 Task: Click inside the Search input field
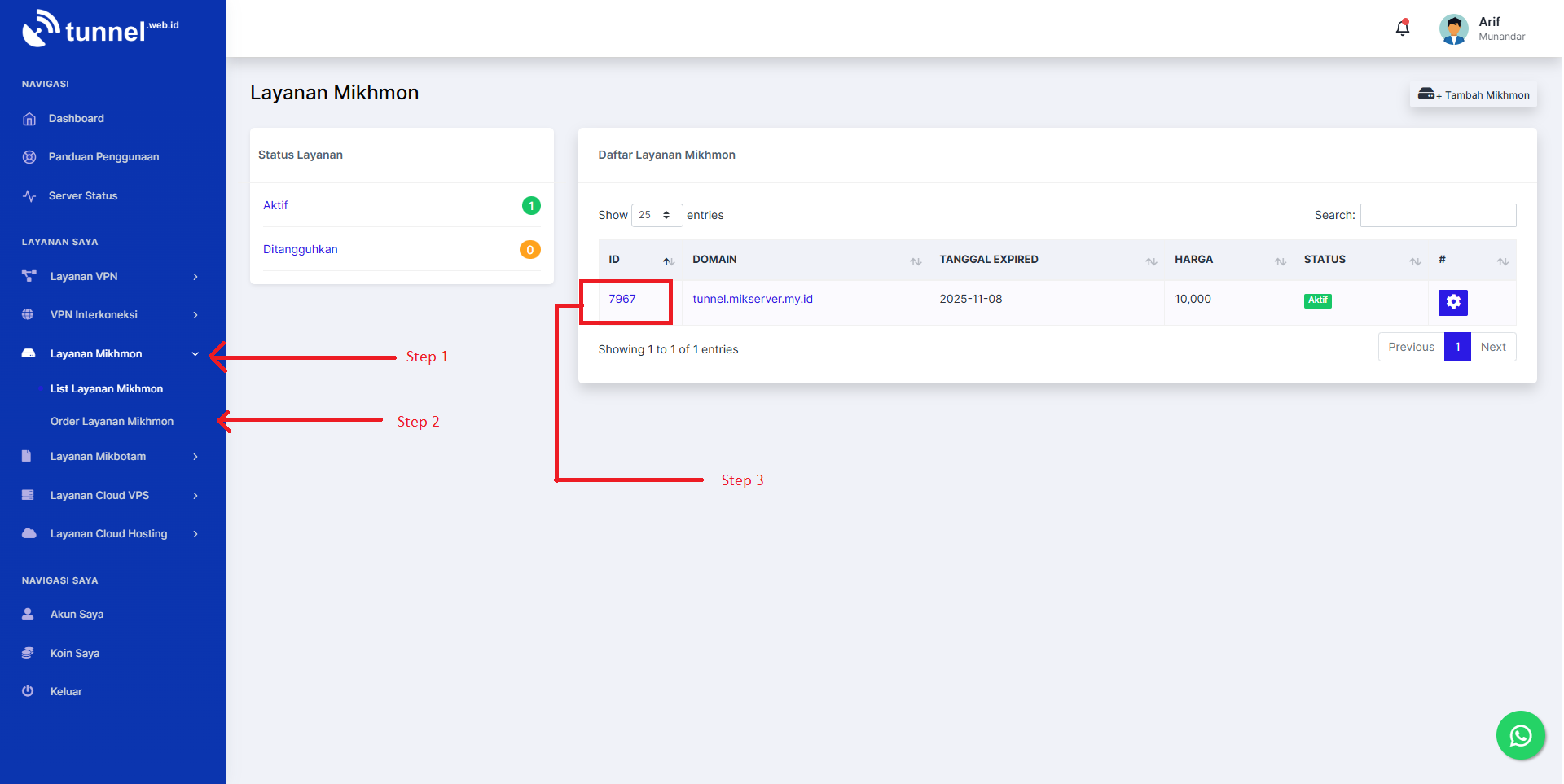[x=1438, y=215]
